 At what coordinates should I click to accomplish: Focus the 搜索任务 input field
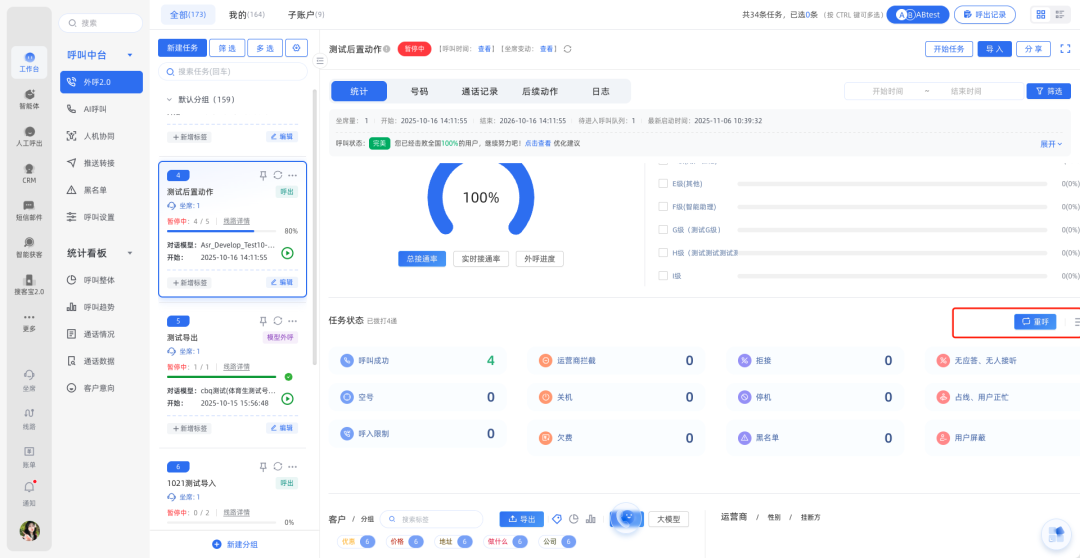pos(236,72)
